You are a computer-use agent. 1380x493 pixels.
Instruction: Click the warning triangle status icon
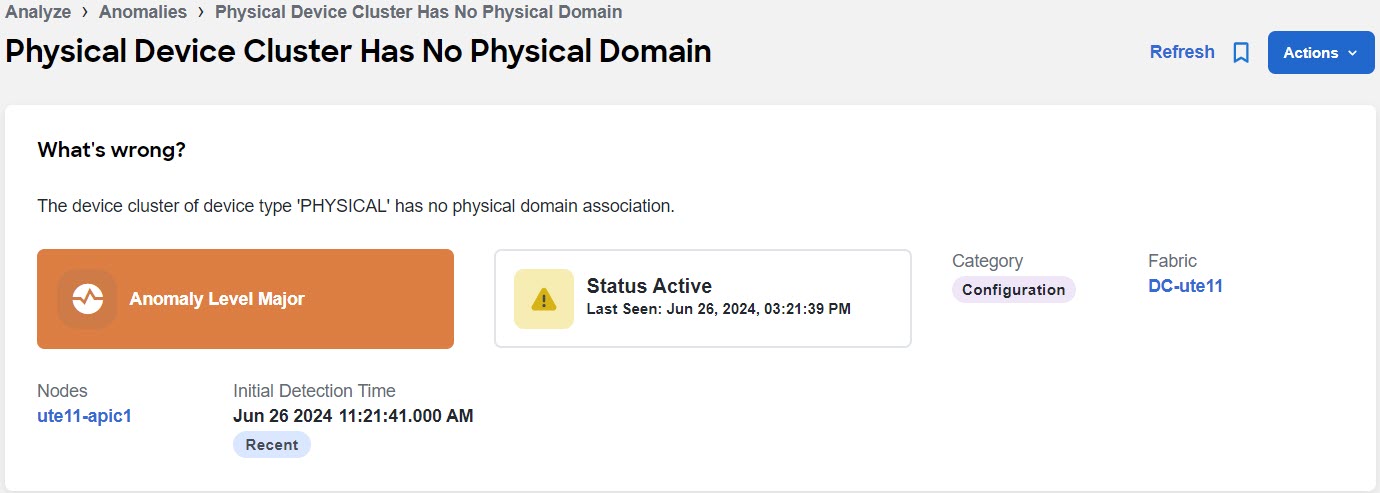click(544, 299)
